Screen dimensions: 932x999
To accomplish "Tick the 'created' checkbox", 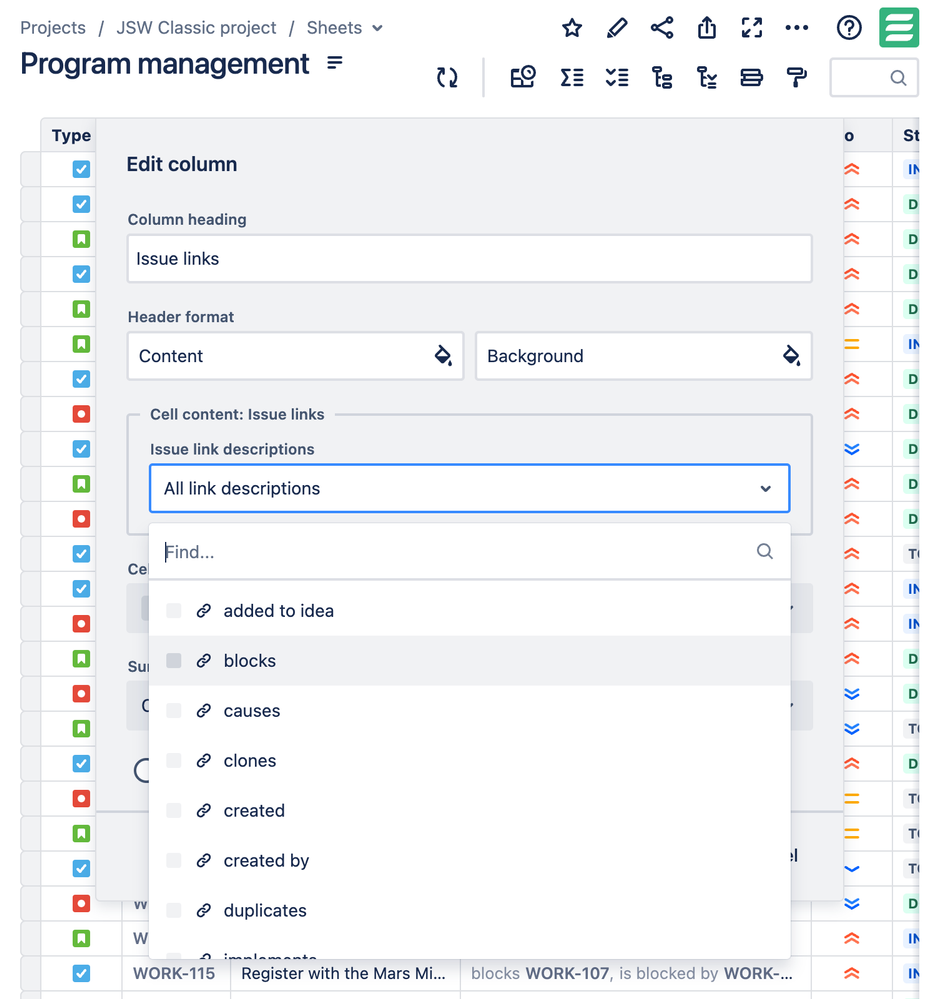I will point(173,810).
